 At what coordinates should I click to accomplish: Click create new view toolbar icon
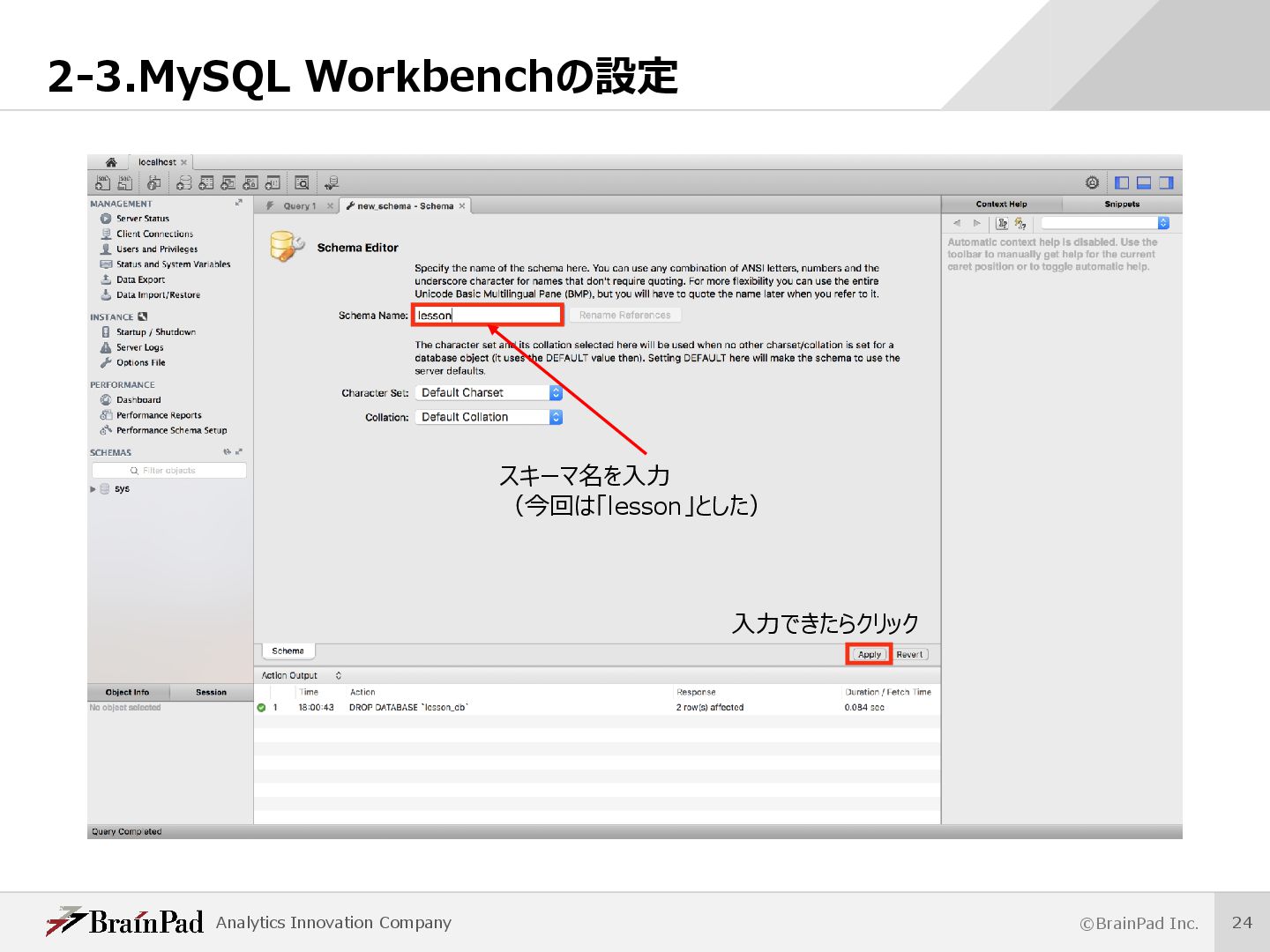(228, 182)
